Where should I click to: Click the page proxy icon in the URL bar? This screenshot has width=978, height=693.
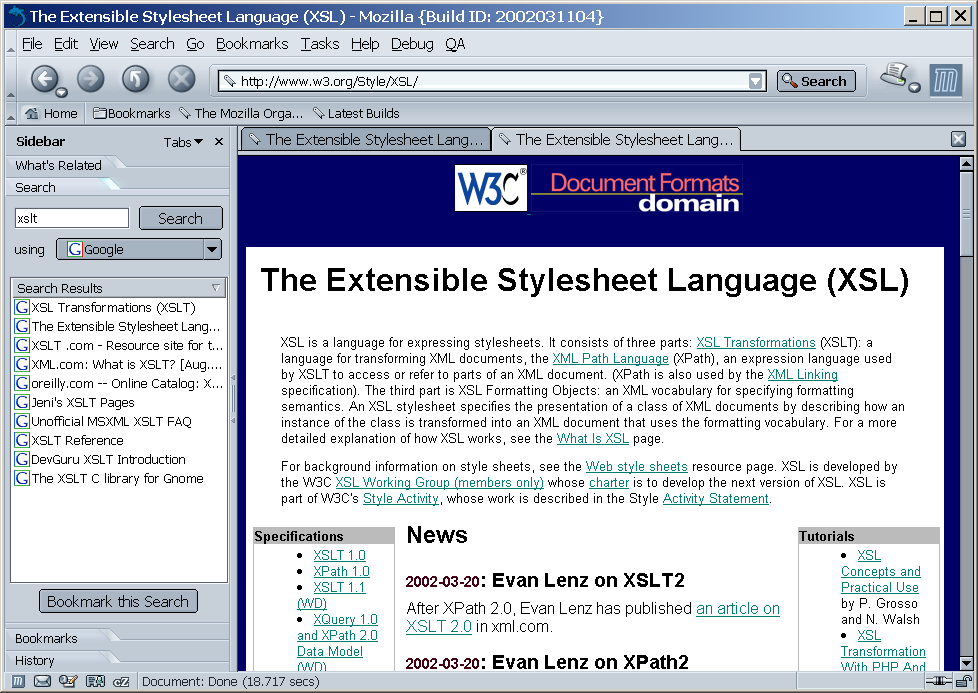tap(230, 81)
